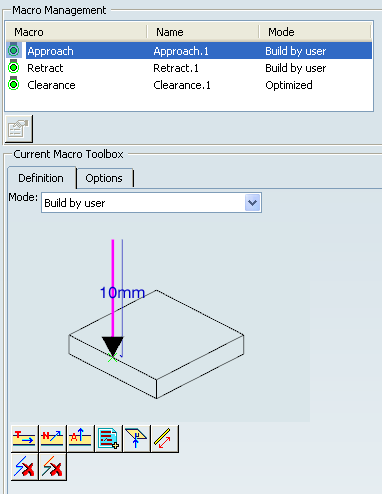Remove the current motion icon

pyautogui.click(x=53, y=467)
